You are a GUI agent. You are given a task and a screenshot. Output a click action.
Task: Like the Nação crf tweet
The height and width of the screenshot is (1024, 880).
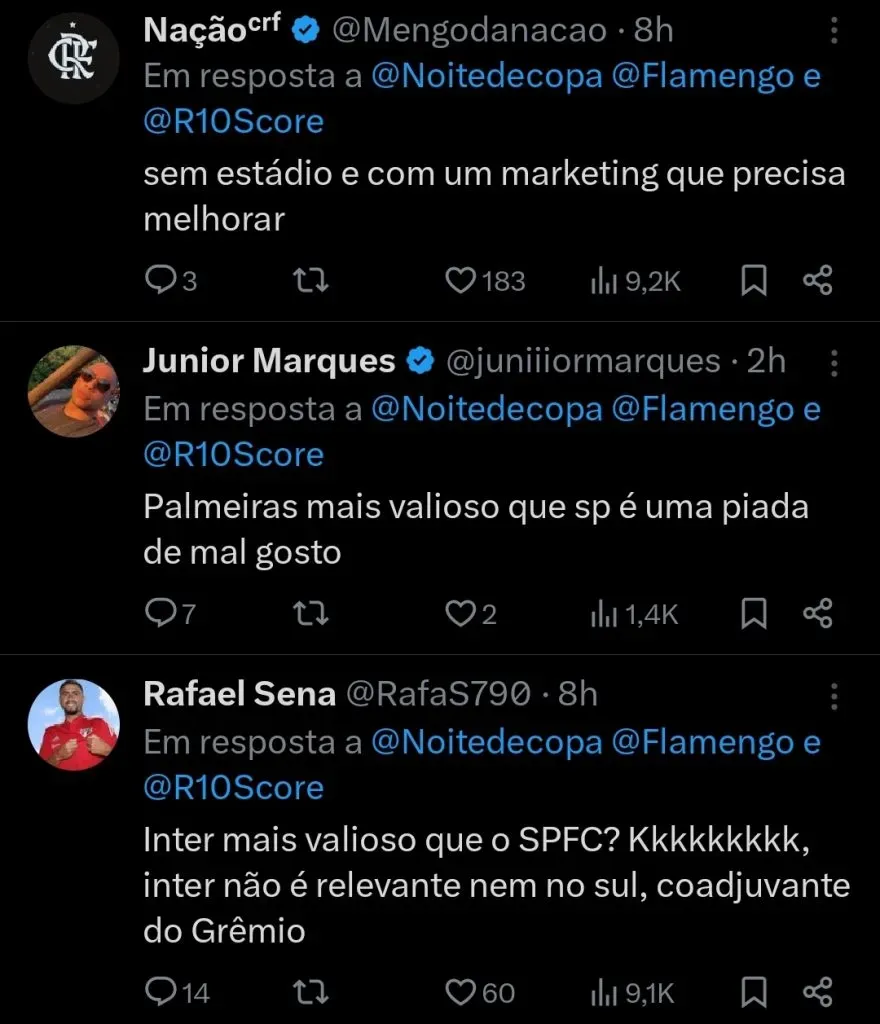461,282
